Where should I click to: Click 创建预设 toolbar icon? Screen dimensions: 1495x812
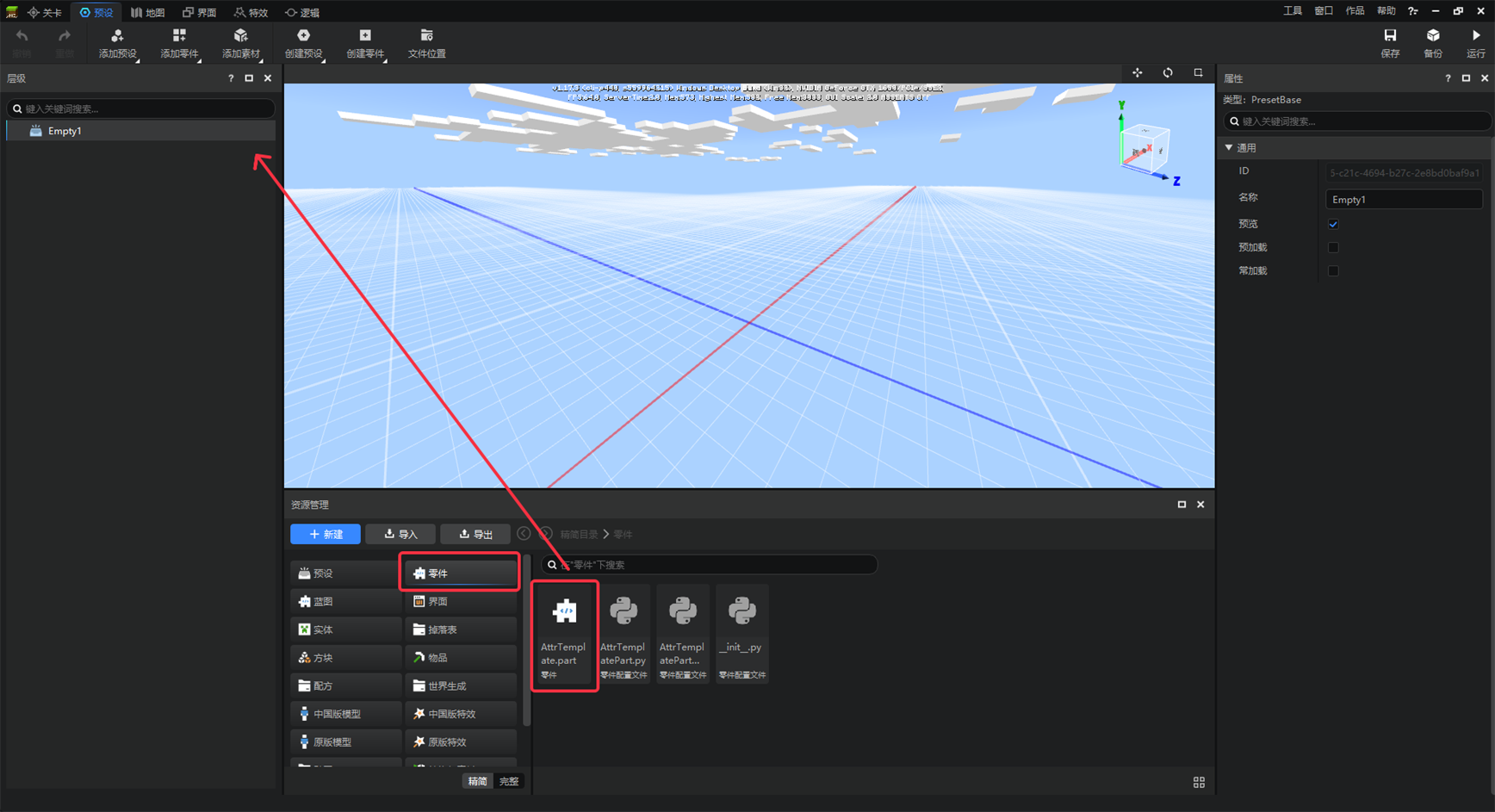click(x=303, y=35)
